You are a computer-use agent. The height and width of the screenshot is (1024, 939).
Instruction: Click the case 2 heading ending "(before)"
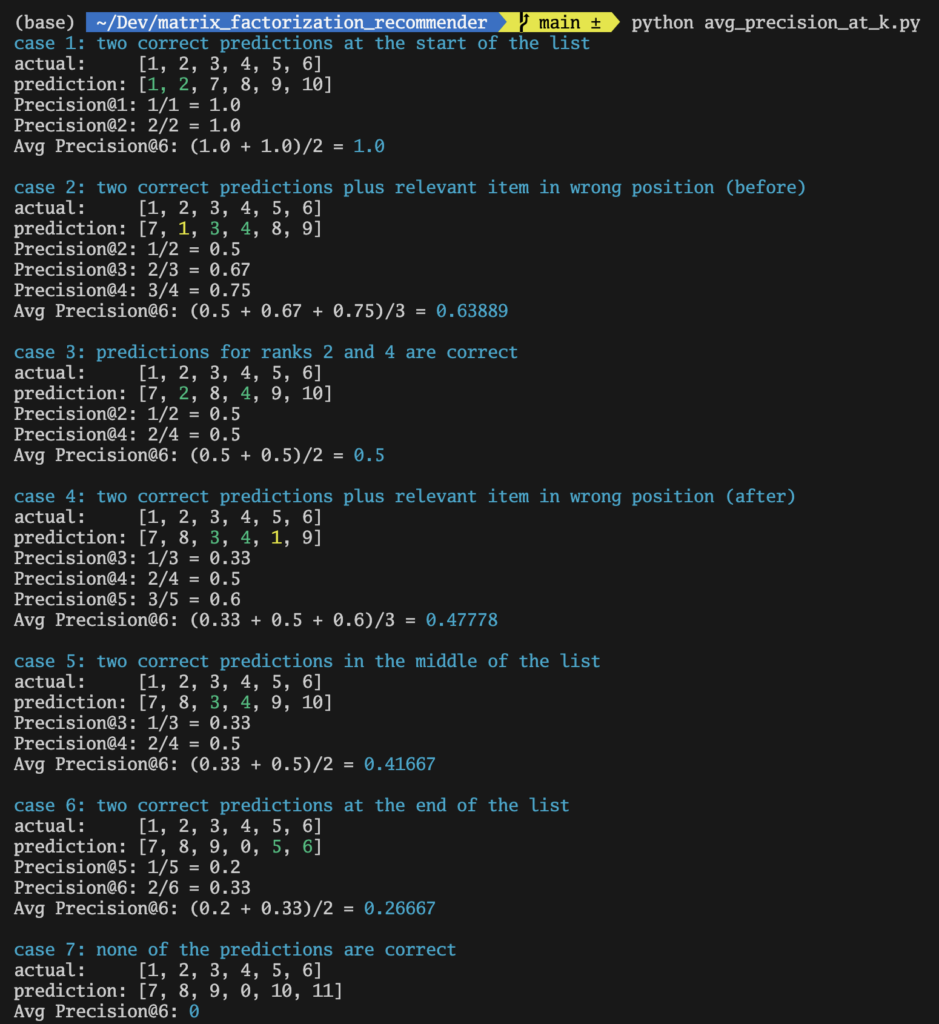point(409,187)
